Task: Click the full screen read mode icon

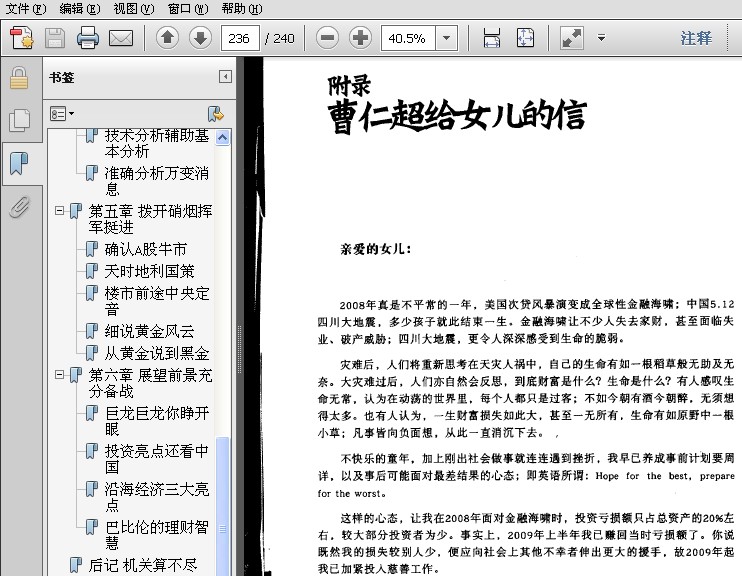Action: click(x=572, y=38)
